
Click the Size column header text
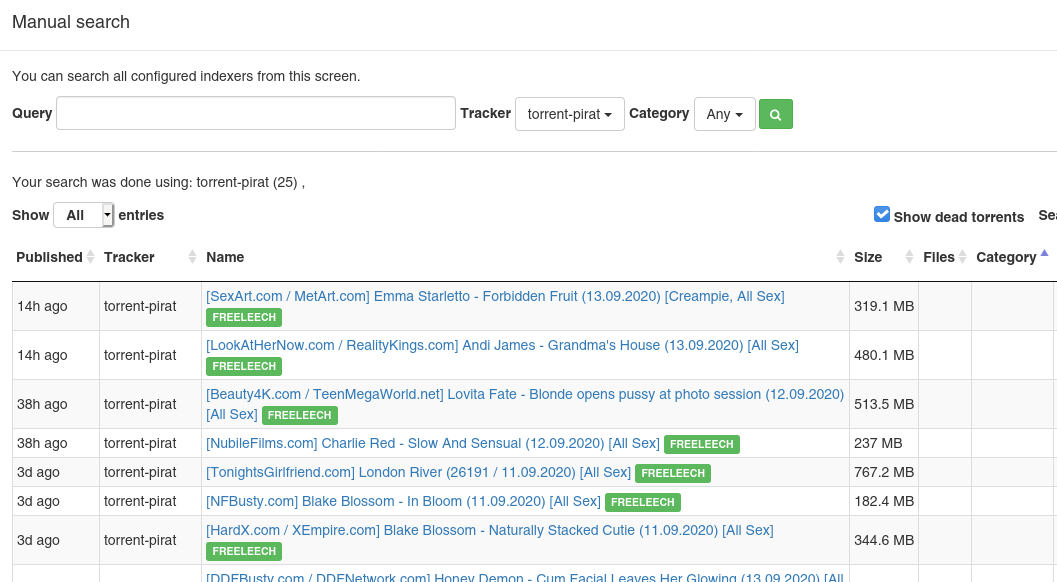tap(868, 257)
